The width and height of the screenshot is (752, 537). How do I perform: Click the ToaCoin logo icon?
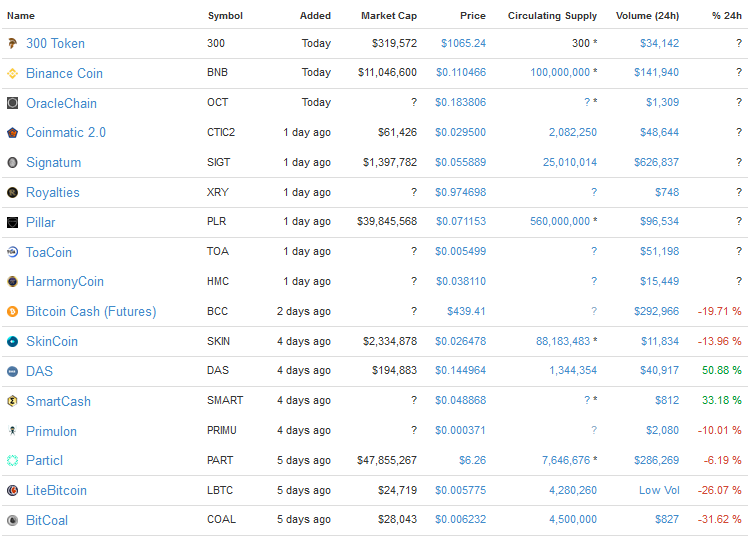(x=12, y=252)
